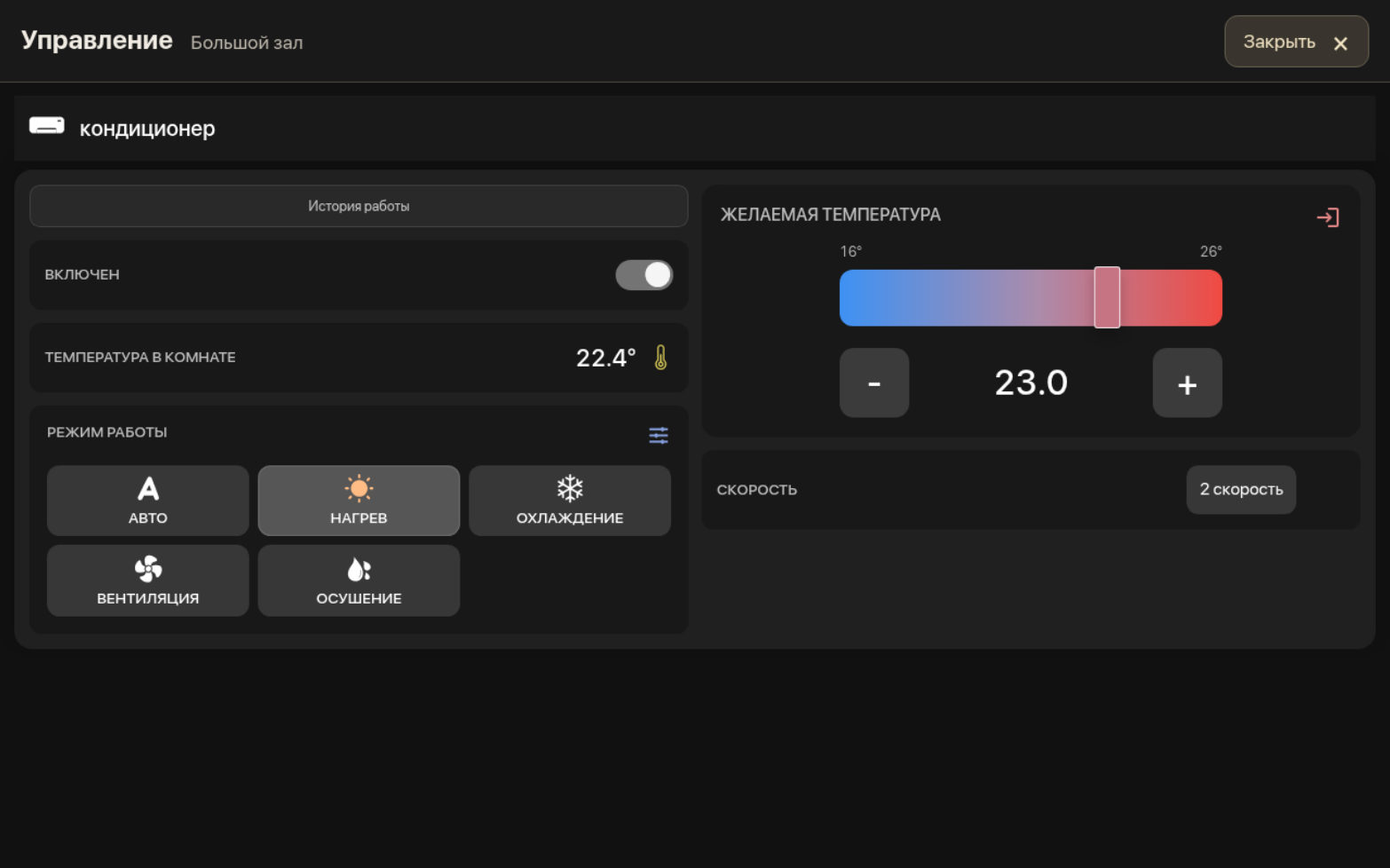Click the кондиционер device title
The height and width of the screenshot is (868, 1390).
[x=147, y=129]
